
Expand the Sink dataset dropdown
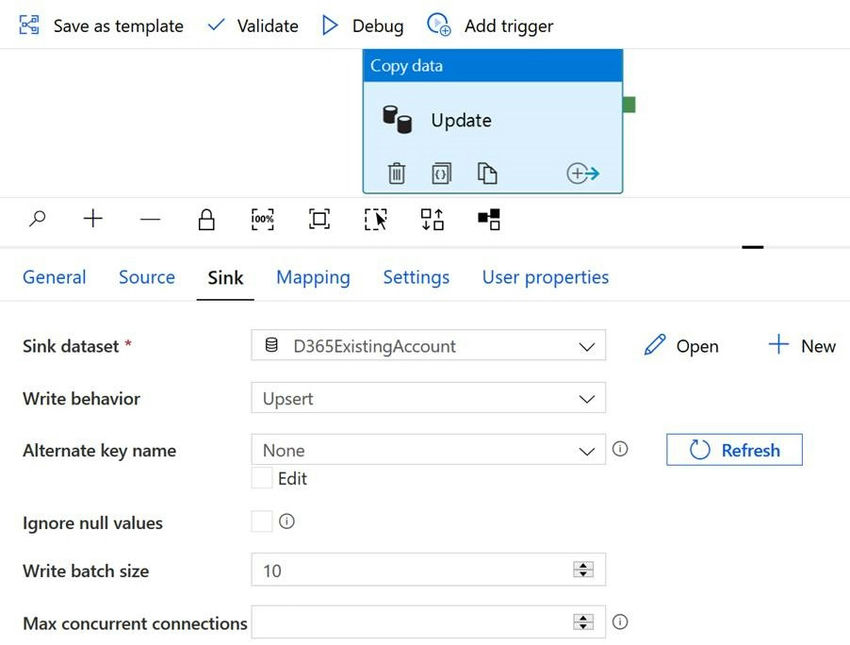click(x=586, y=347)
